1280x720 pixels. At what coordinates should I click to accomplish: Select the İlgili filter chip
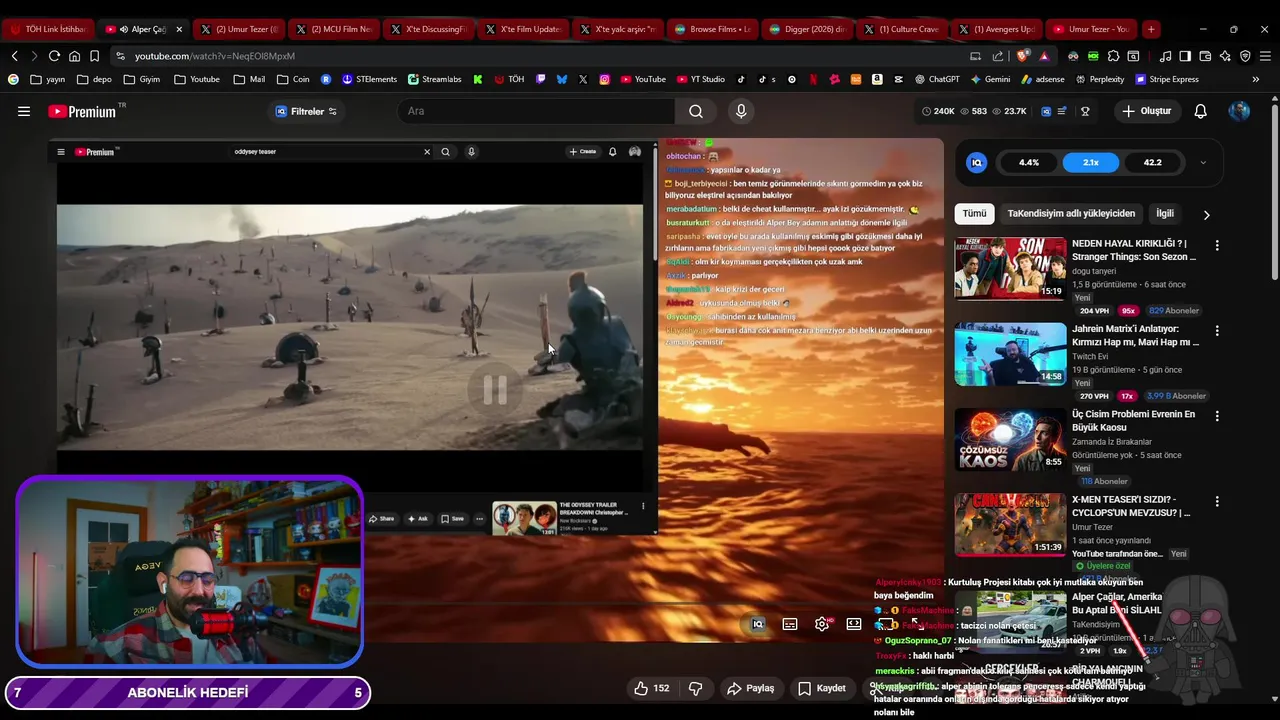click(x=1165, y=213)
